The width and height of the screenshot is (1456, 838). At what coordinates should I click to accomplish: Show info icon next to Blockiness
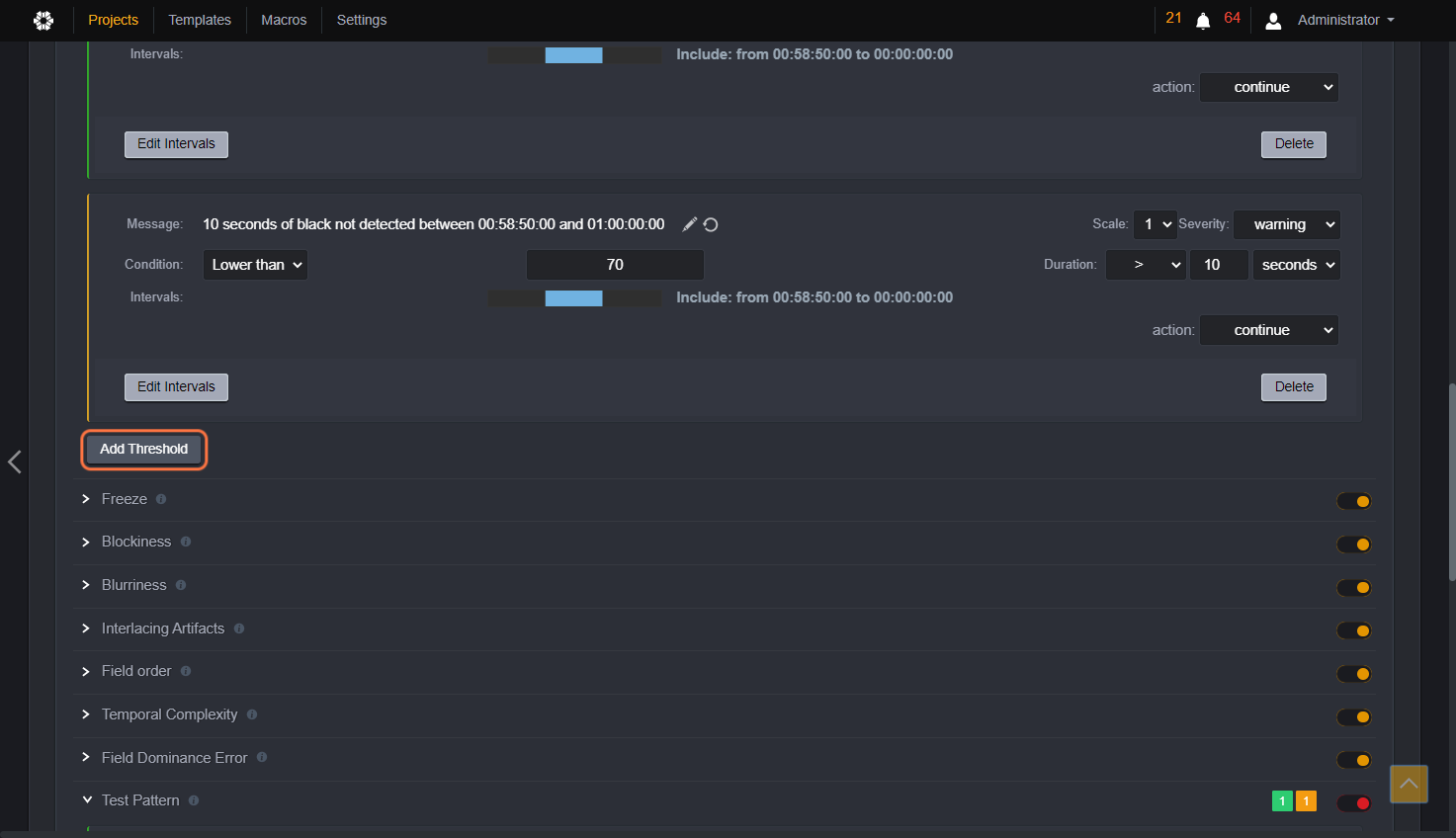pos(186,542)
